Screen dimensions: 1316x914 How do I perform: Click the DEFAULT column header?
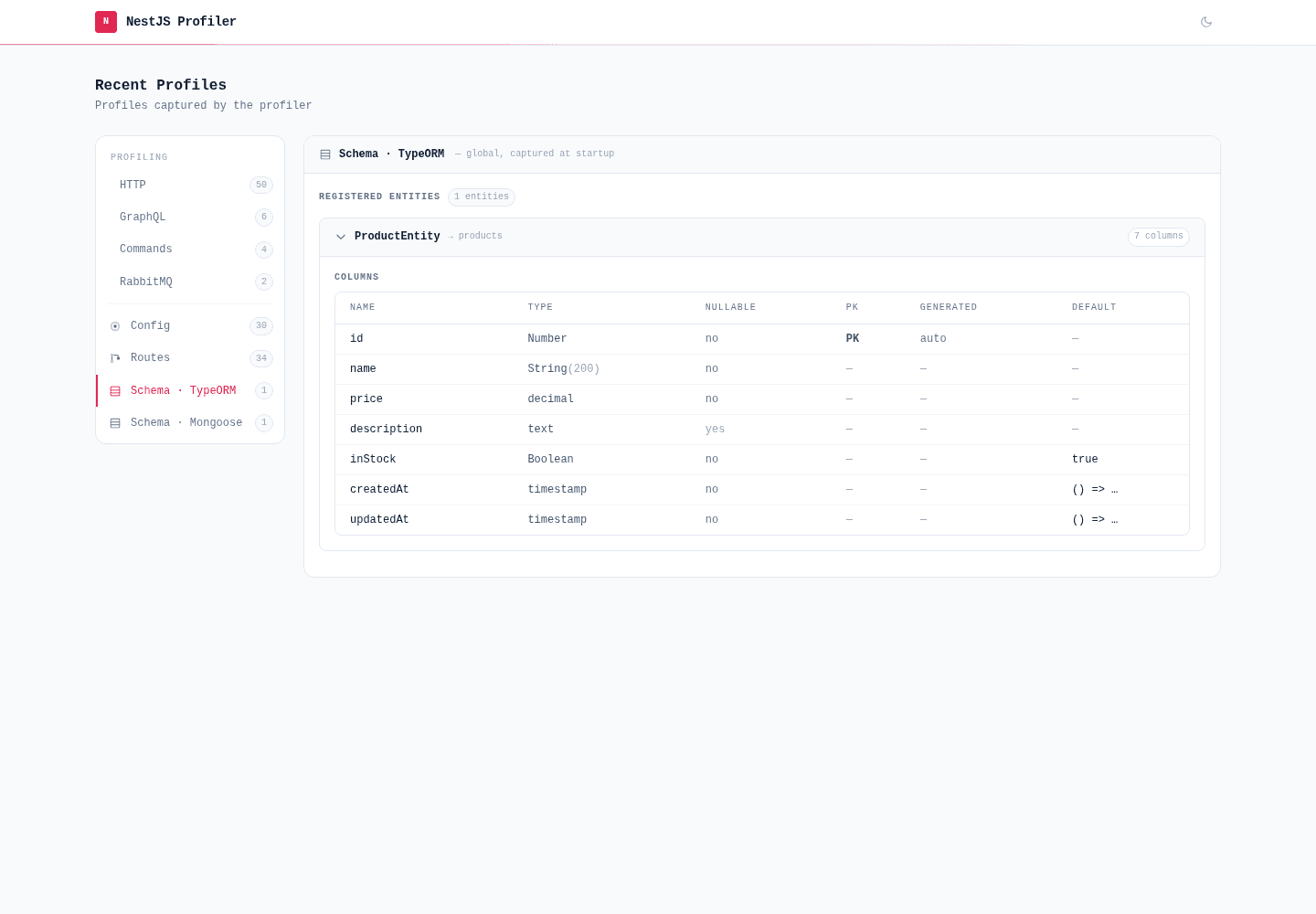coord(1094,307)
